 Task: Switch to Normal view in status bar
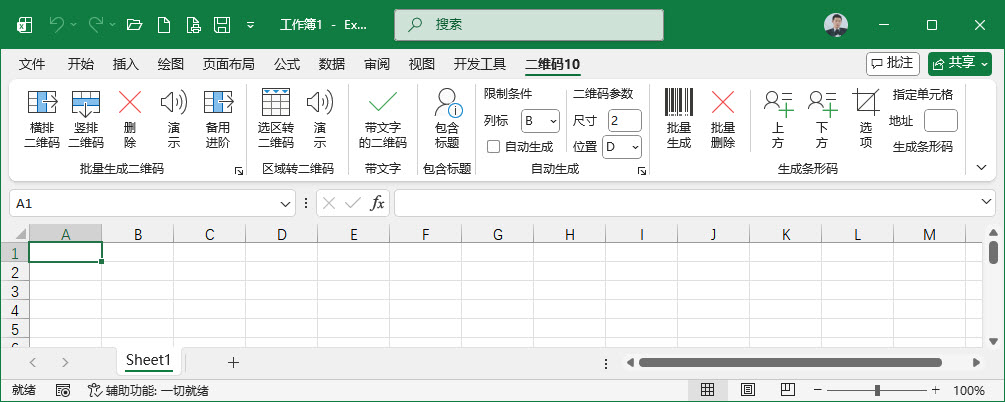tap(707, 390)
